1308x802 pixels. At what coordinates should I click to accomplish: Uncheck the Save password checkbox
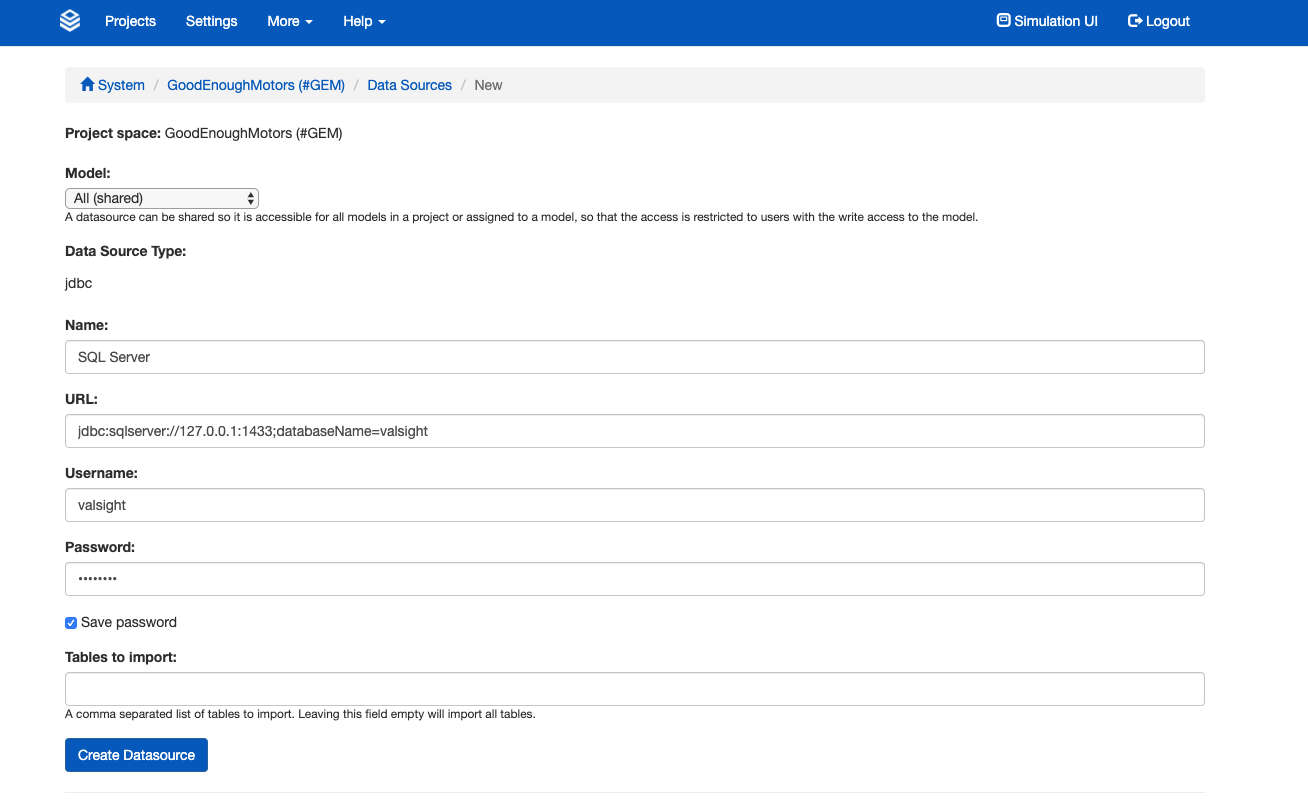(71, 623)
